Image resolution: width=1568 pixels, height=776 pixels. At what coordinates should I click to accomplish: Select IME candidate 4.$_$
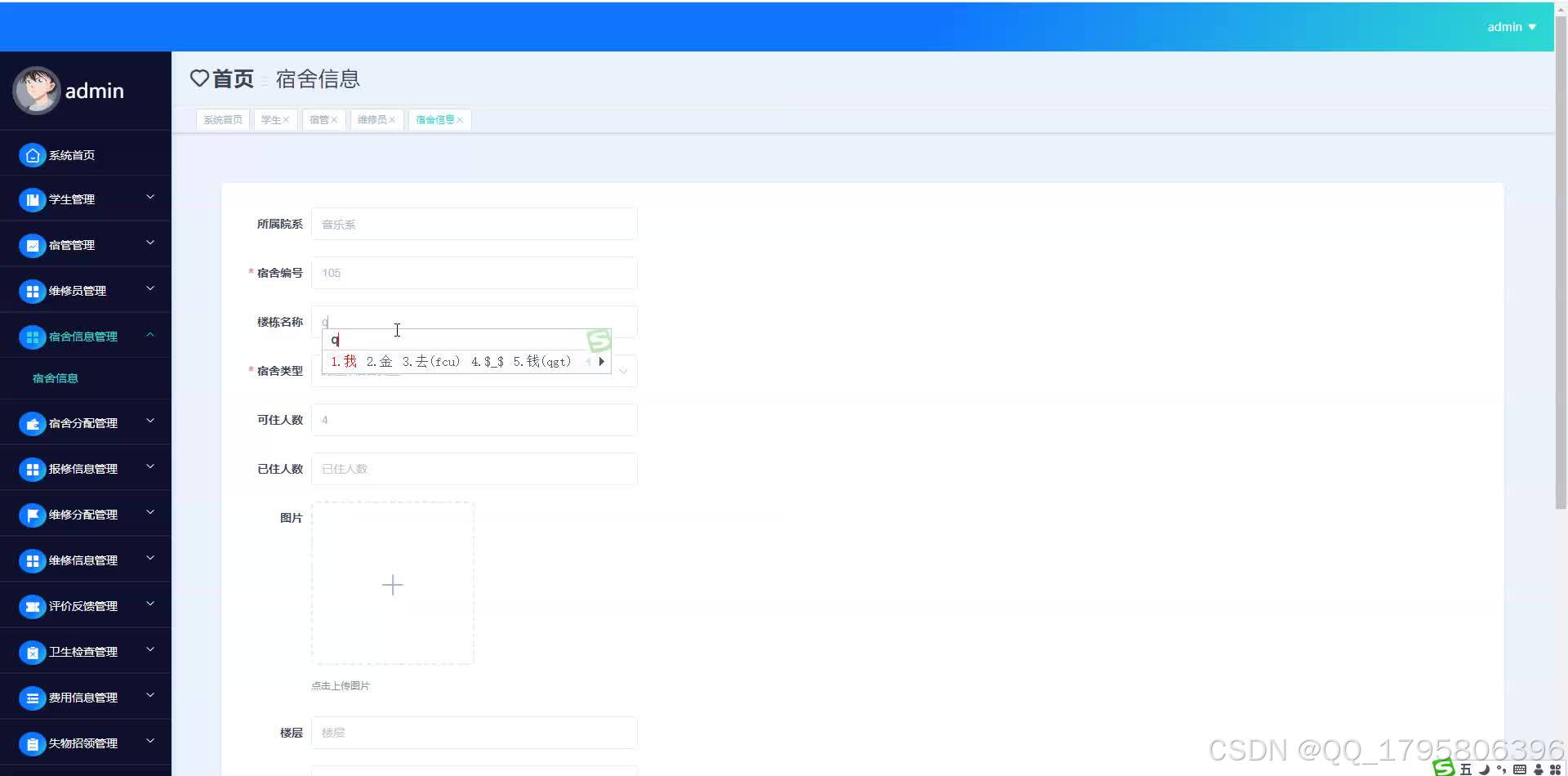(x=487, y=361)
